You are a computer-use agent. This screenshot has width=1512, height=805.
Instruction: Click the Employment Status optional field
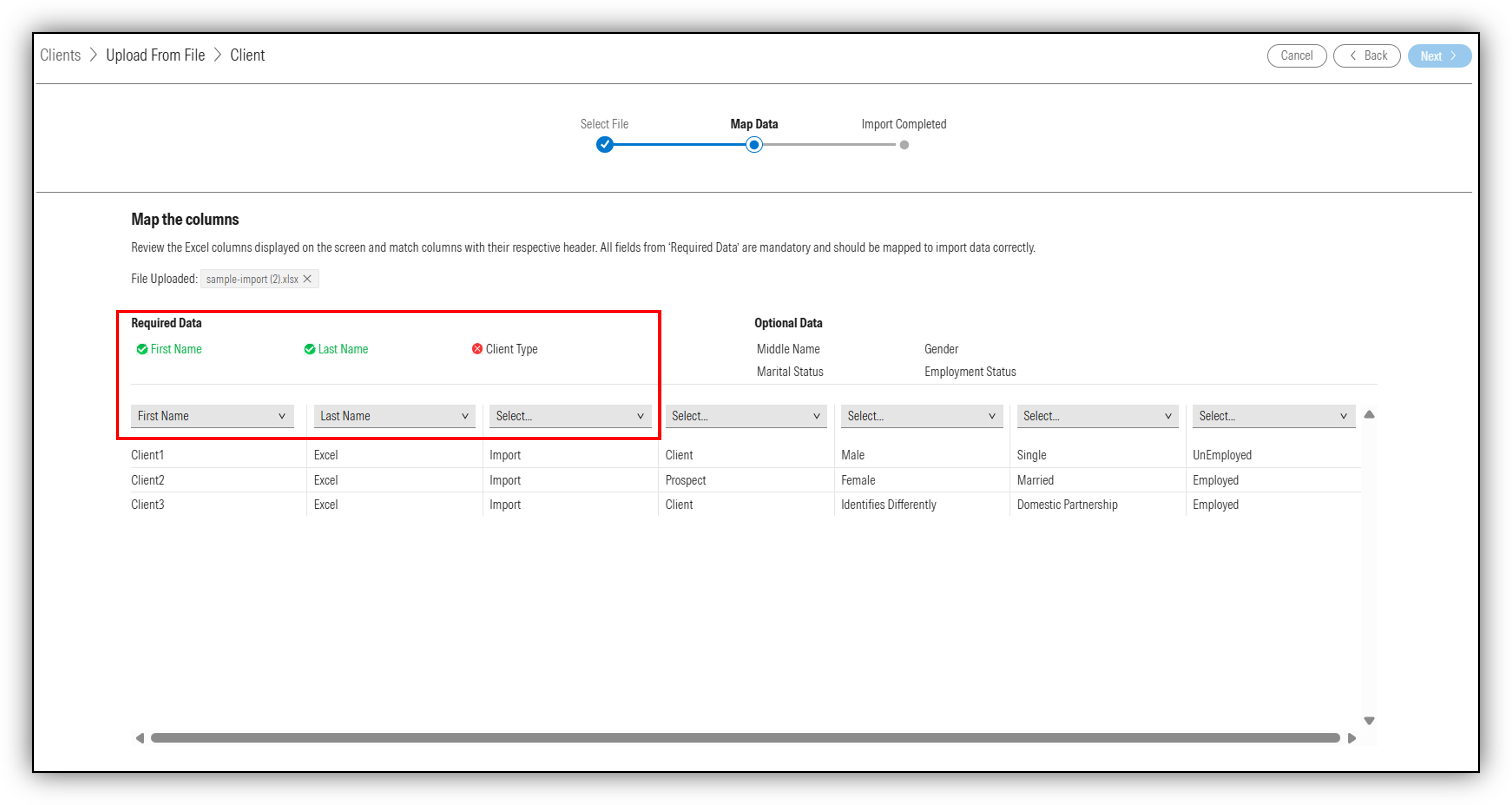[x=970, y=372]
